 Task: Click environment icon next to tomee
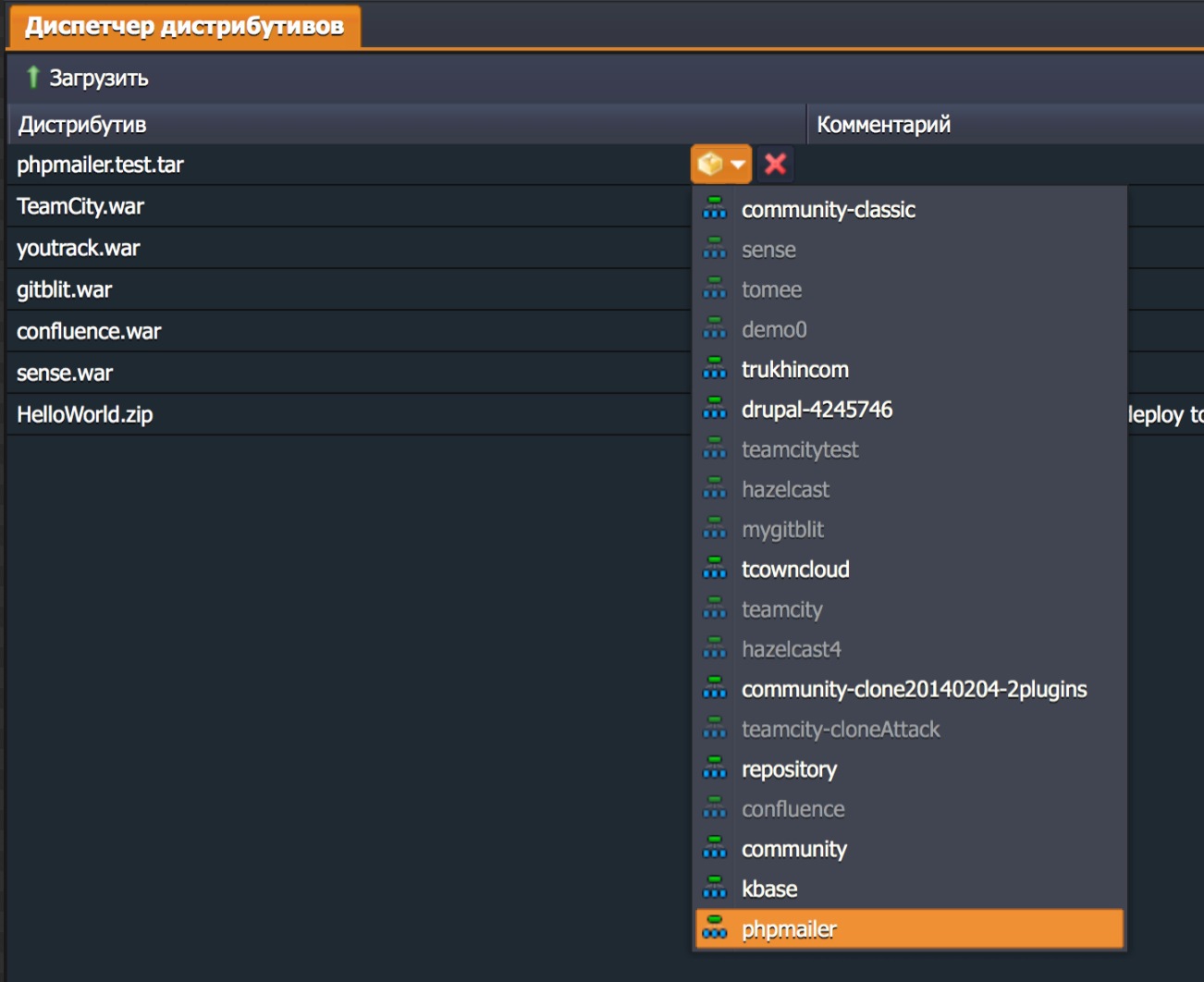coord(715,288)
